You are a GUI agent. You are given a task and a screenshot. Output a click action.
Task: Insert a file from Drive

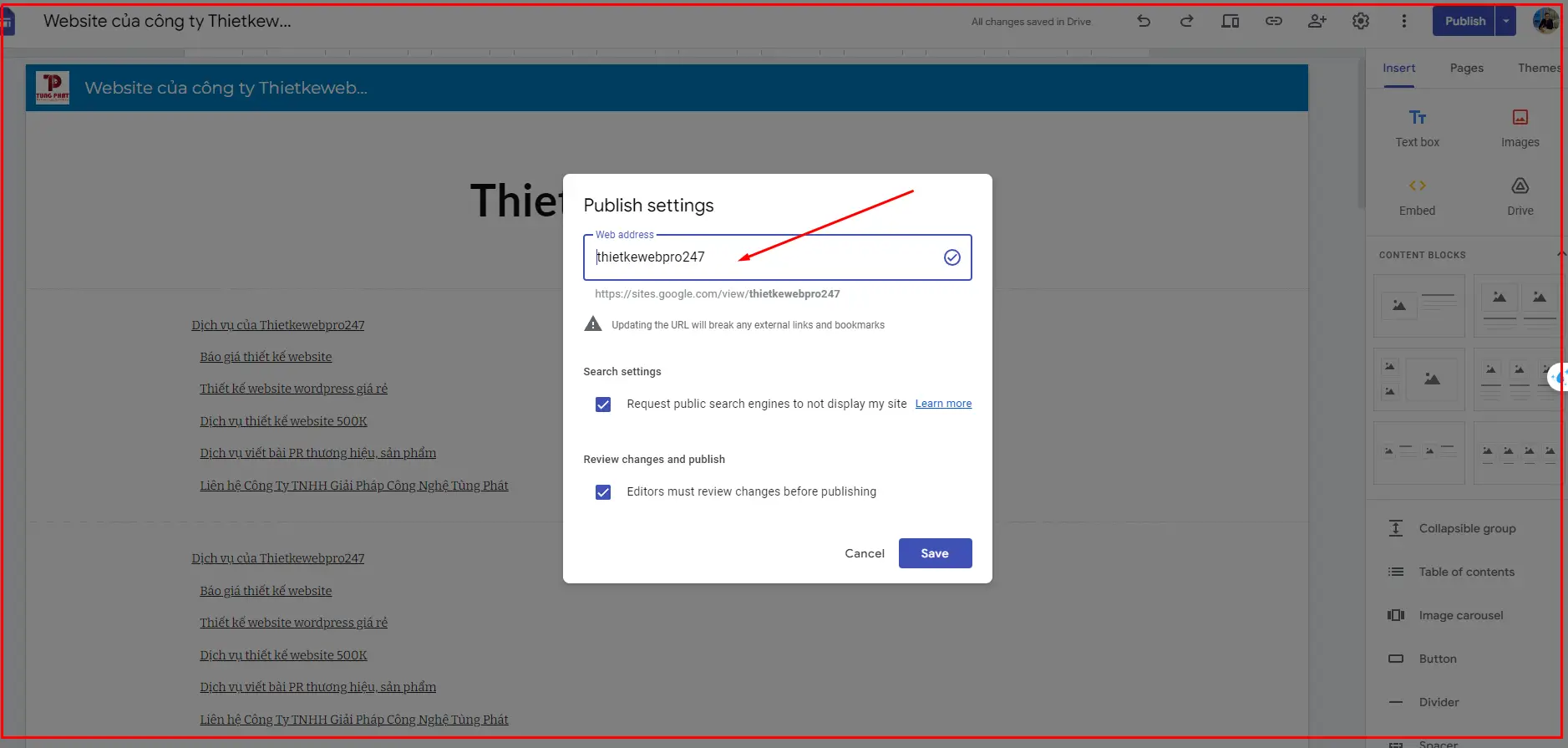[1520, 196]
